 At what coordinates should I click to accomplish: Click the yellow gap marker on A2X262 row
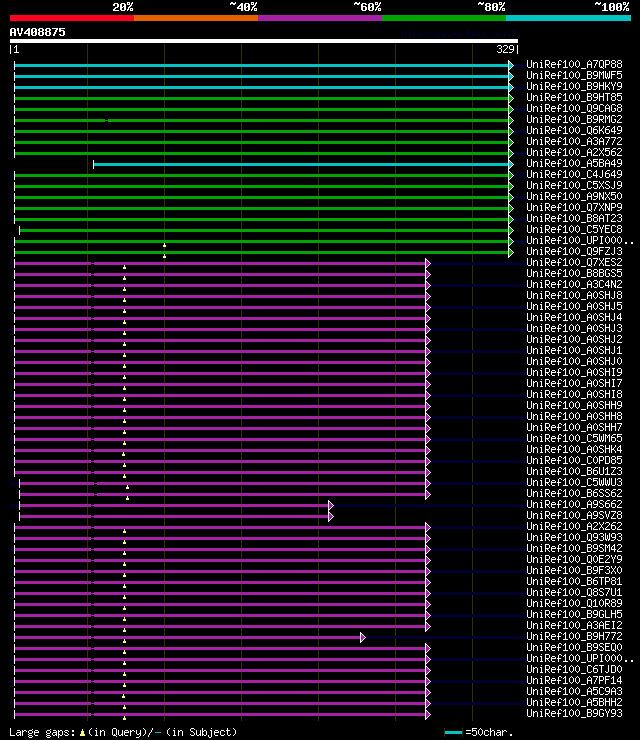[125, 531]
